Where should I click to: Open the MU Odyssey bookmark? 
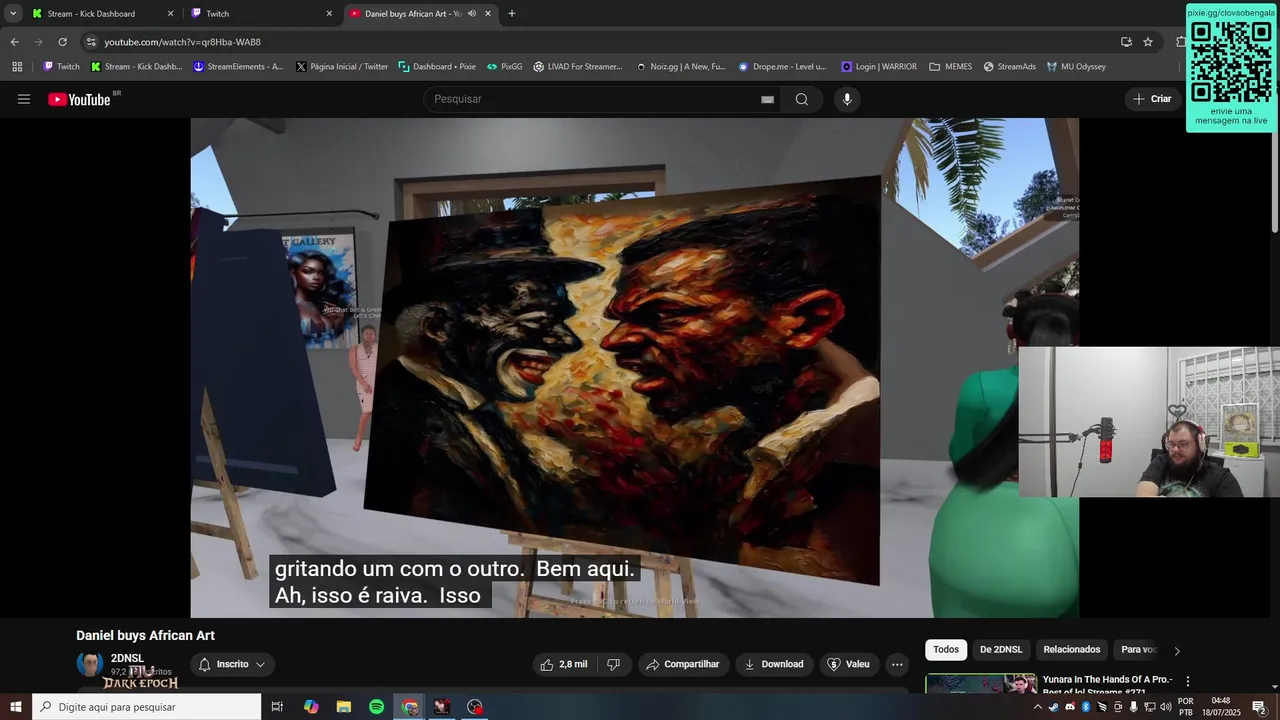click(1076, 67)
